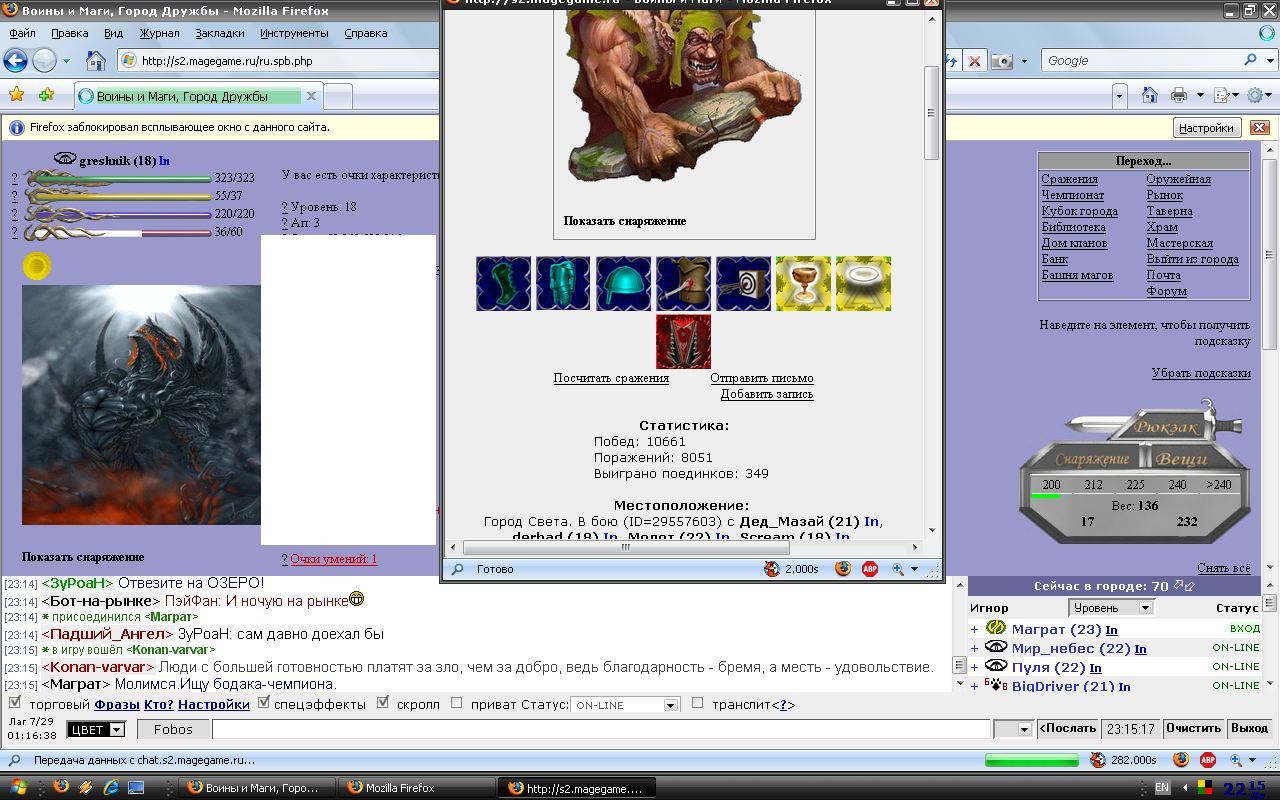Open the 'ЦВЕТ' color dropdown
This screenshot has width=1280, height=800.
96,730
